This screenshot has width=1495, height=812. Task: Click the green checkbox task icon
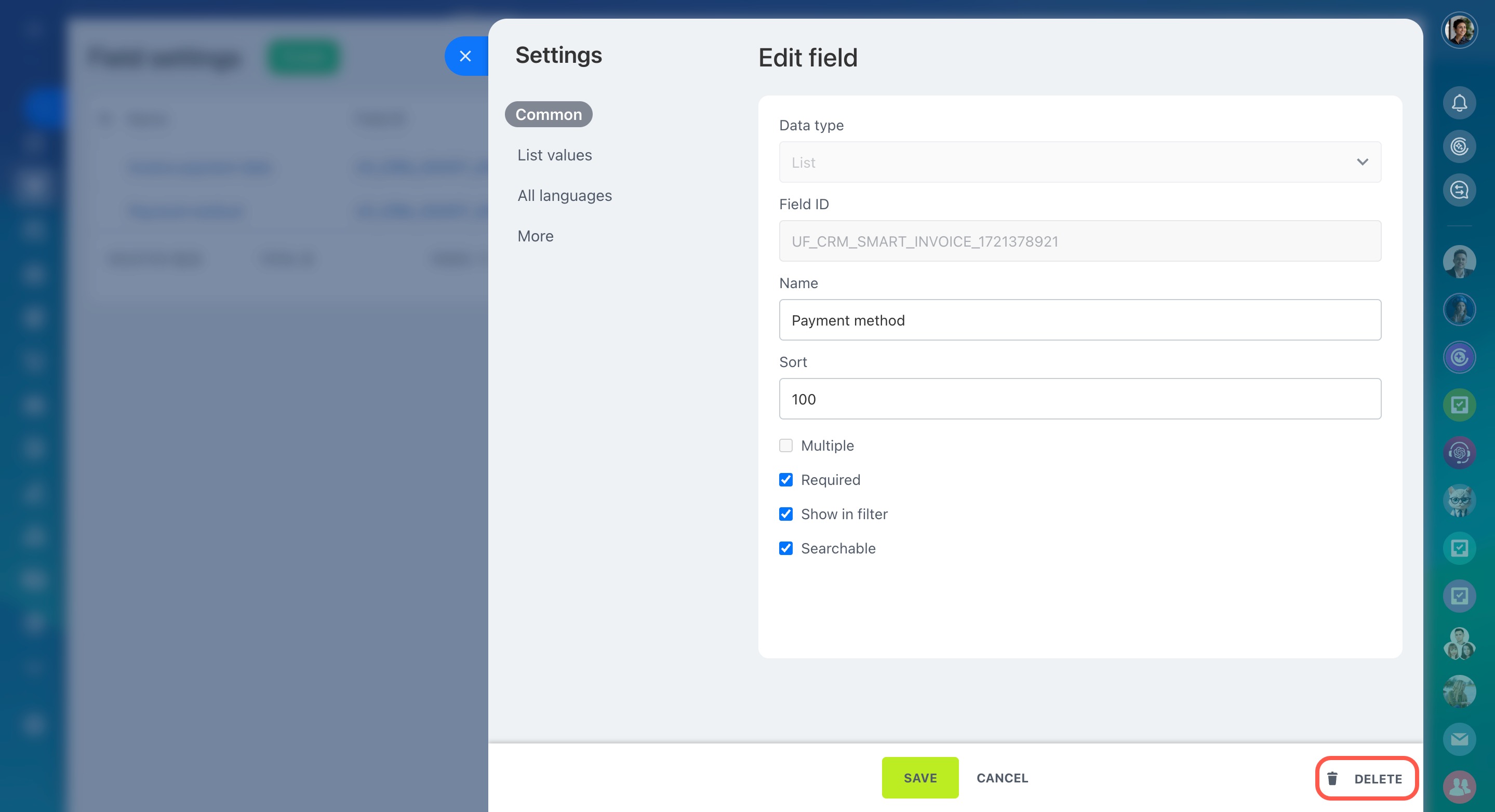(1459, 404)
